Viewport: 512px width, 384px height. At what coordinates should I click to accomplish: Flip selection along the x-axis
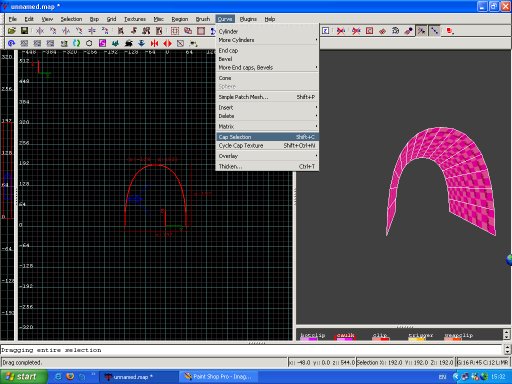pyautogui.click(x=40, y=31)
